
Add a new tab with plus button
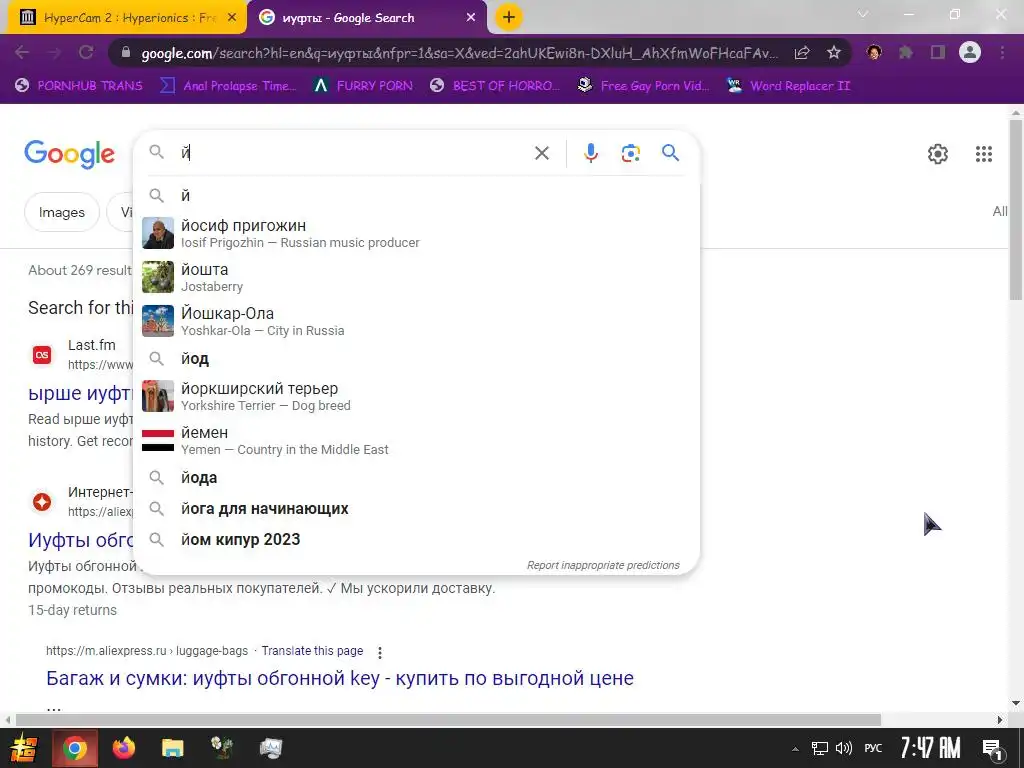[509, 18]
